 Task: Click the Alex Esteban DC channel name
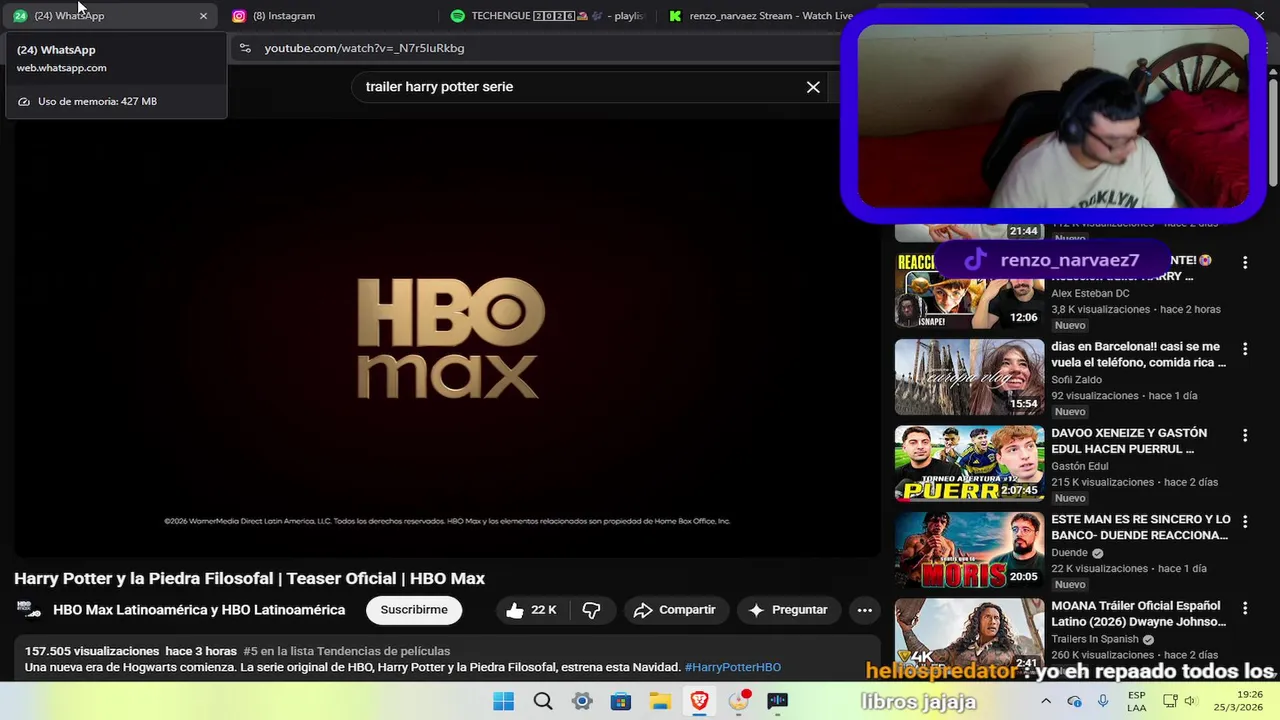pyautogui.click(x=1090, y=293)
